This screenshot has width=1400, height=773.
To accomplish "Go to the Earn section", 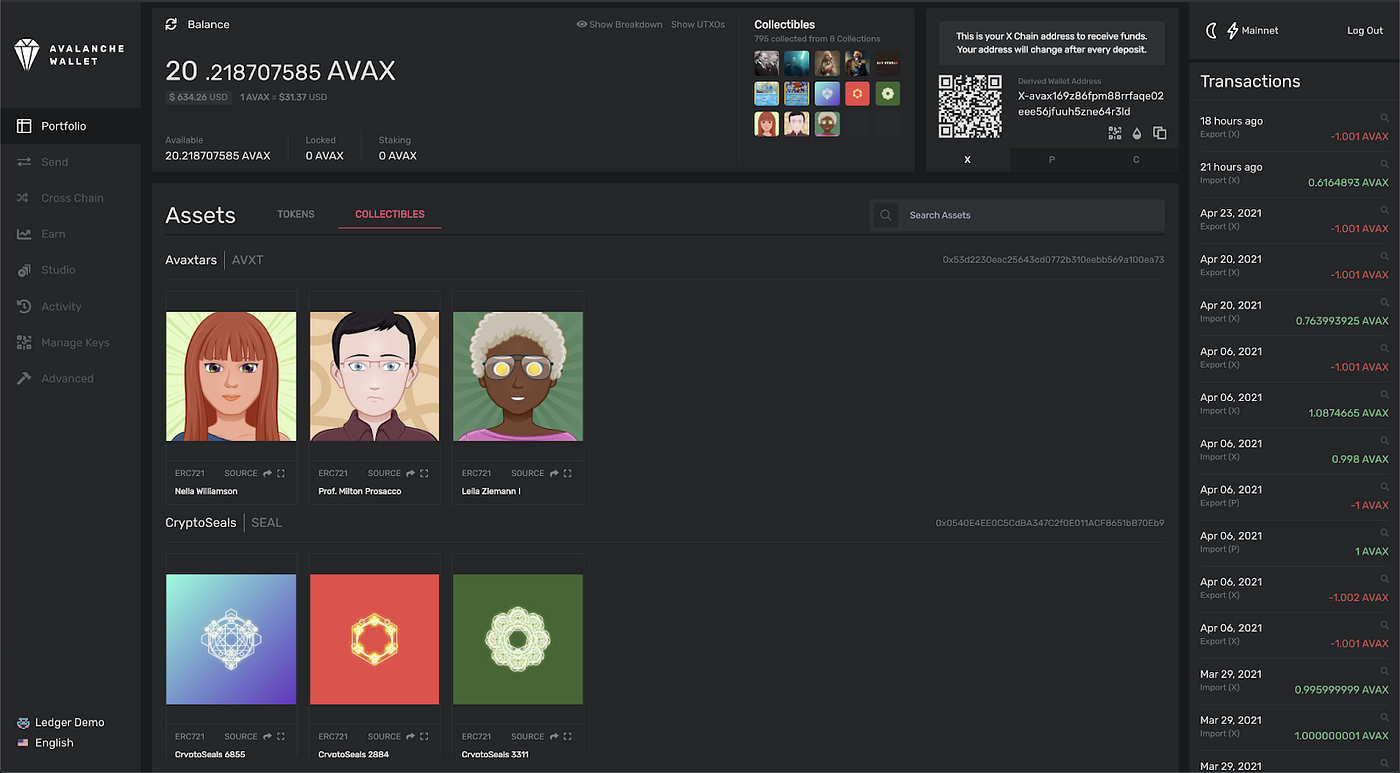I will (x=70, y=234).
